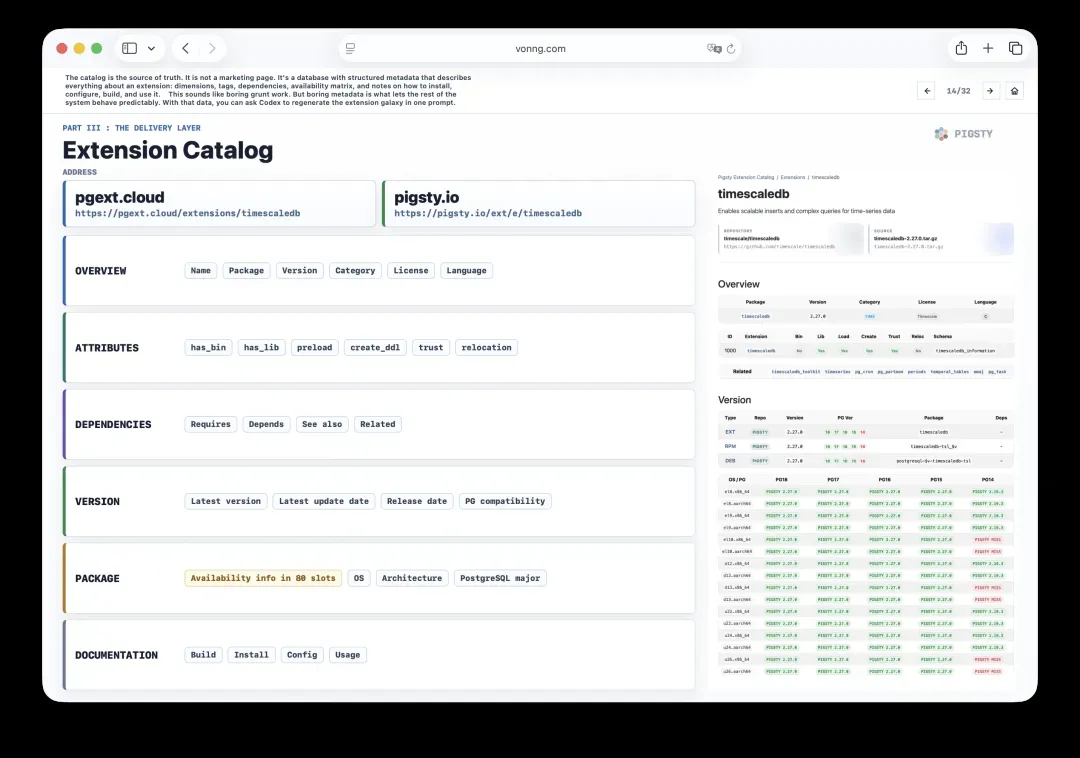The image size is (1080, 758).
Task: Select the Language tag
Action: 466,271
